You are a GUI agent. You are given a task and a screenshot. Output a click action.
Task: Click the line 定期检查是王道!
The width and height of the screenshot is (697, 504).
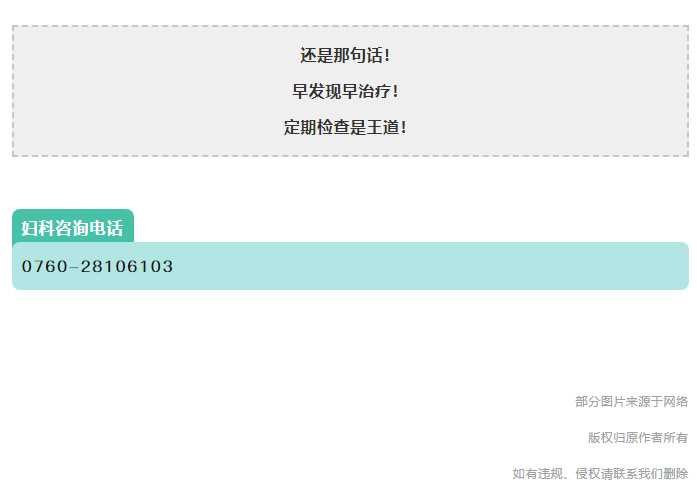(x=345, y=127)
